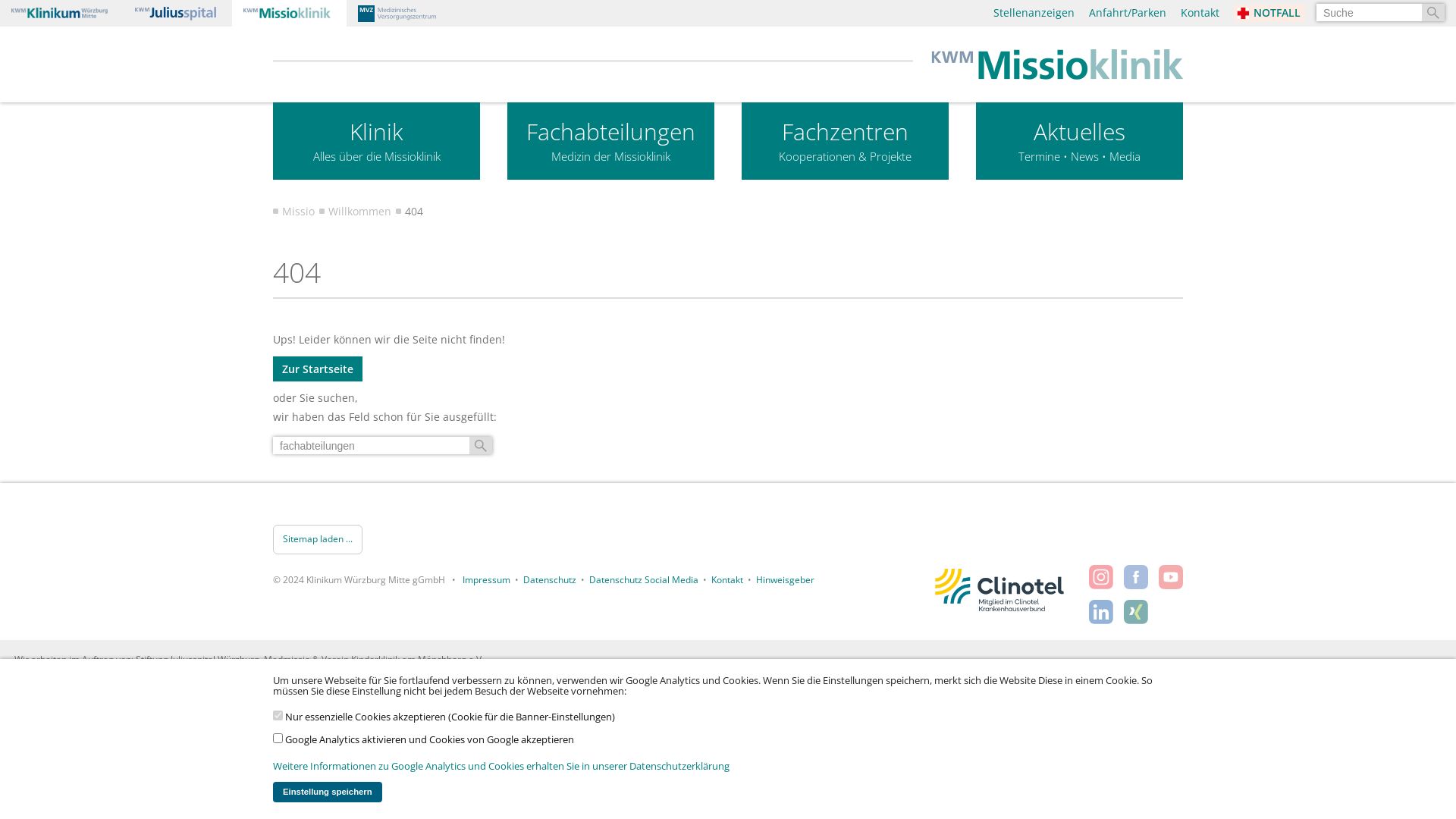The image size is (1456, 819).
Task: Open the Aktuelles navigation tile
Action: coord(1079,141)
